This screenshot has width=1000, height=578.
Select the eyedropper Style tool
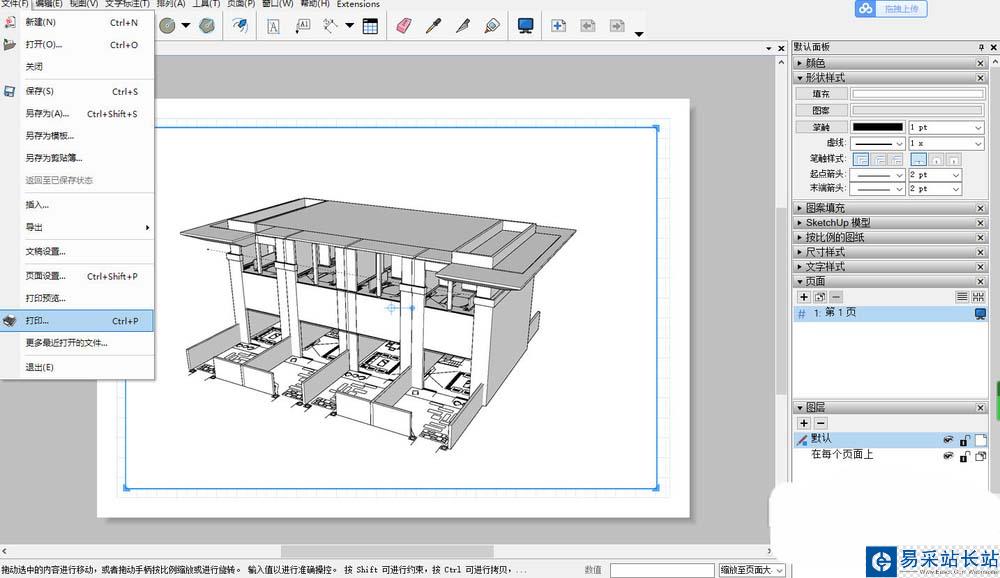point(433,26)
